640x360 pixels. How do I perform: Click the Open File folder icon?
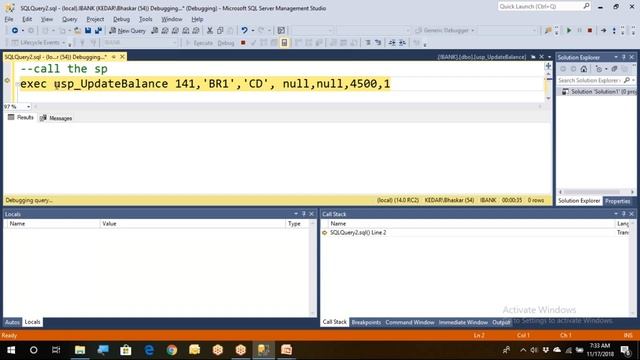77,31
